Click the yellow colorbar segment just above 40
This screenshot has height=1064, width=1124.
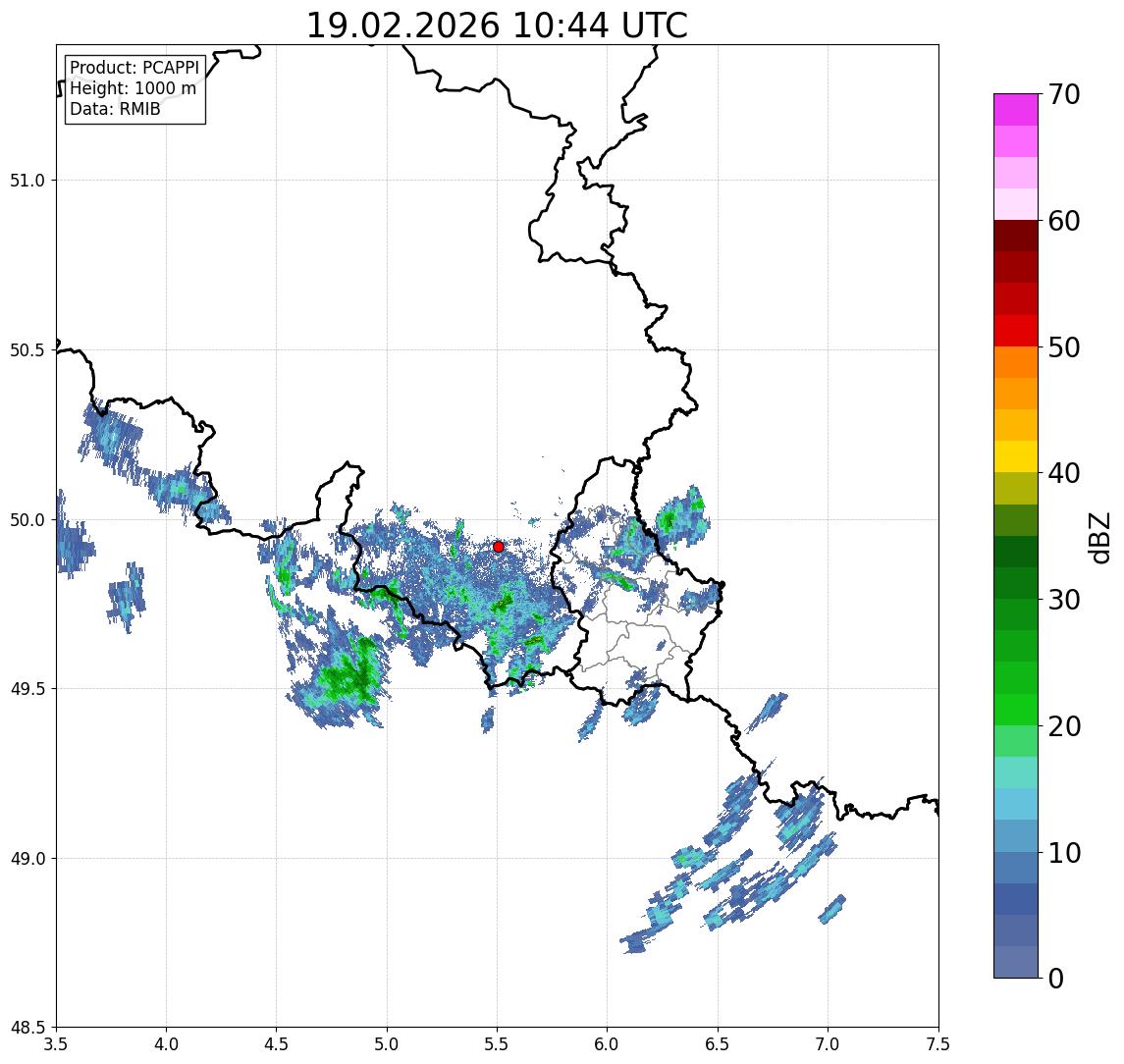click(1016, 456)
